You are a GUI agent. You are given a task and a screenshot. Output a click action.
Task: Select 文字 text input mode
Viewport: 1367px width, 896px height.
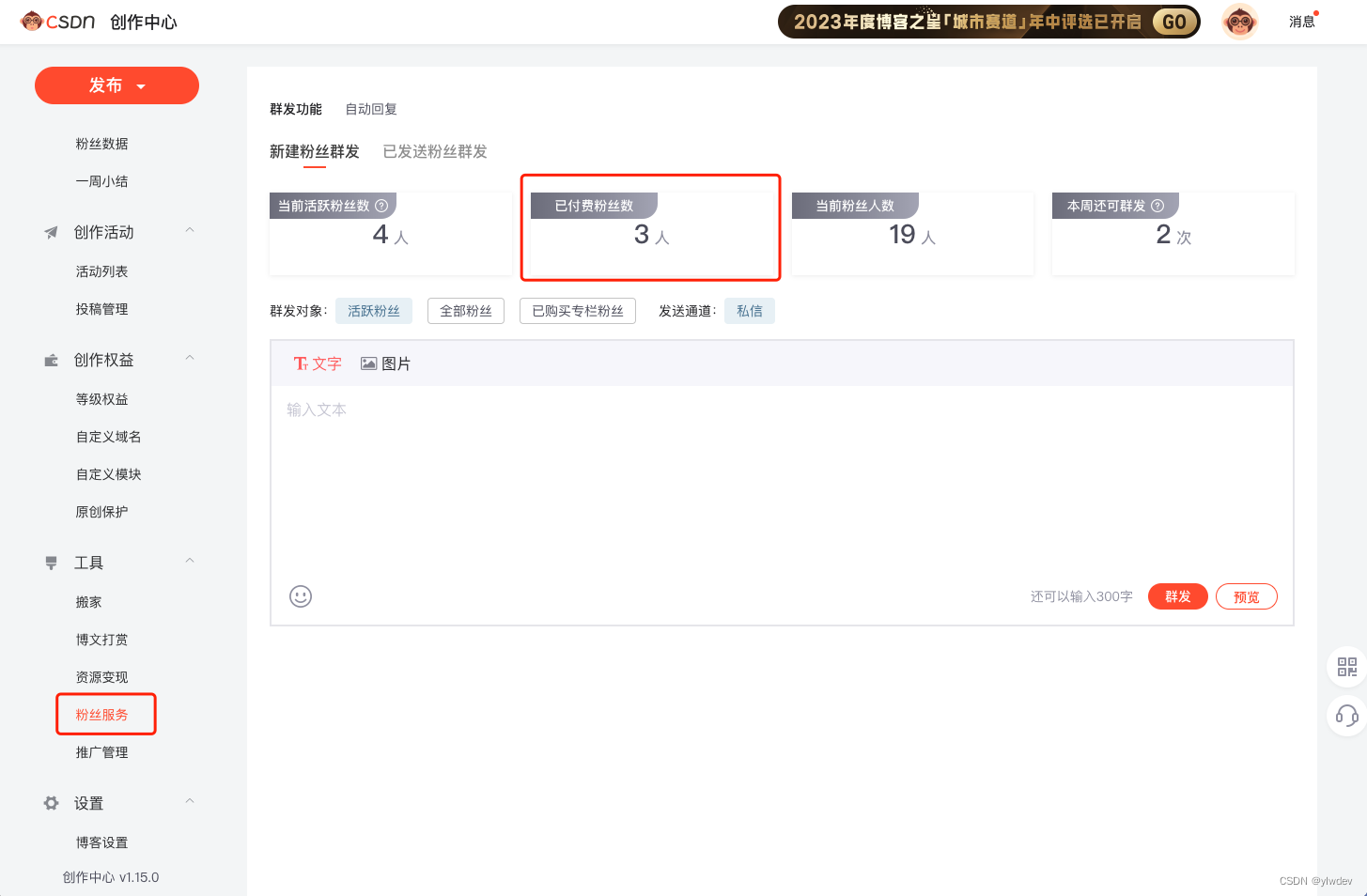(x=318, y=363)
